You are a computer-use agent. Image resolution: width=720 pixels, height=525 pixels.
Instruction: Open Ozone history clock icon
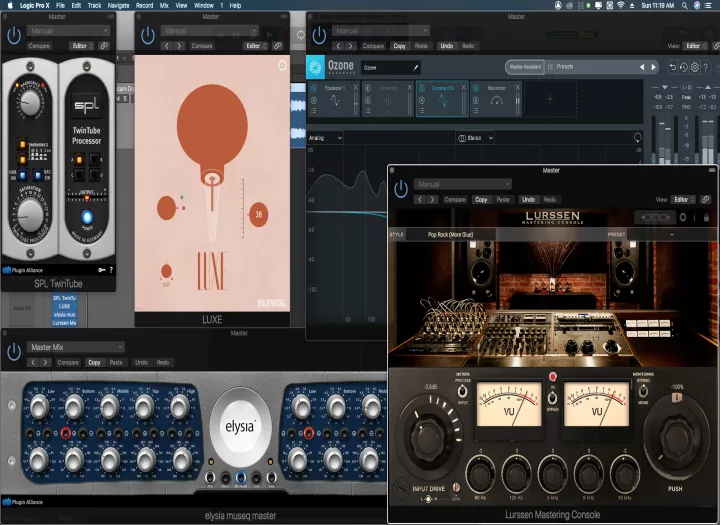pos(684,68)
